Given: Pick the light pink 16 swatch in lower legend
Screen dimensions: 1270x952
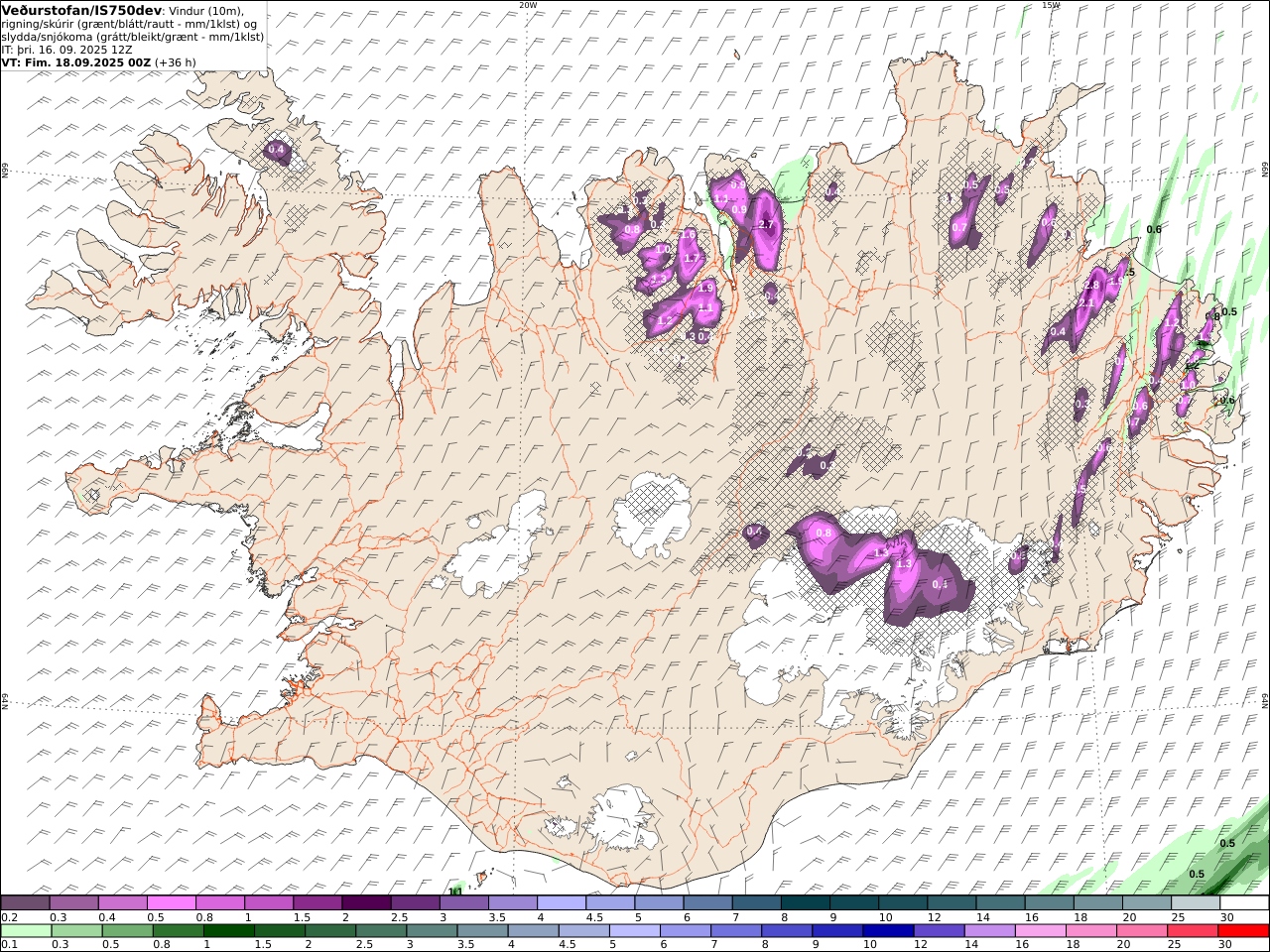Looking at the screenshot, I should point(1041,931).
